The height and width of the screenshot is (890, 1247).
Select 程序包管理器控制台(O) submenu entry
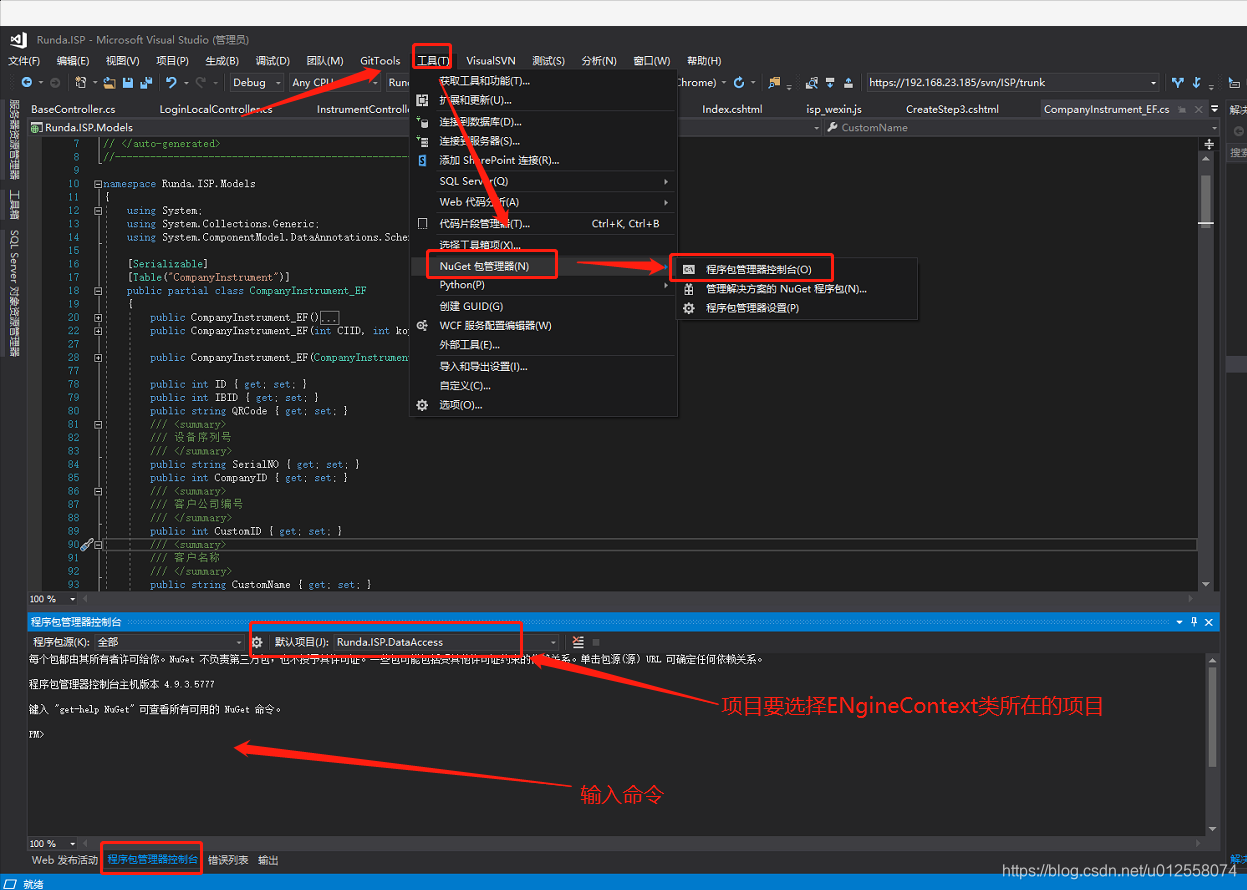point(795,269)
